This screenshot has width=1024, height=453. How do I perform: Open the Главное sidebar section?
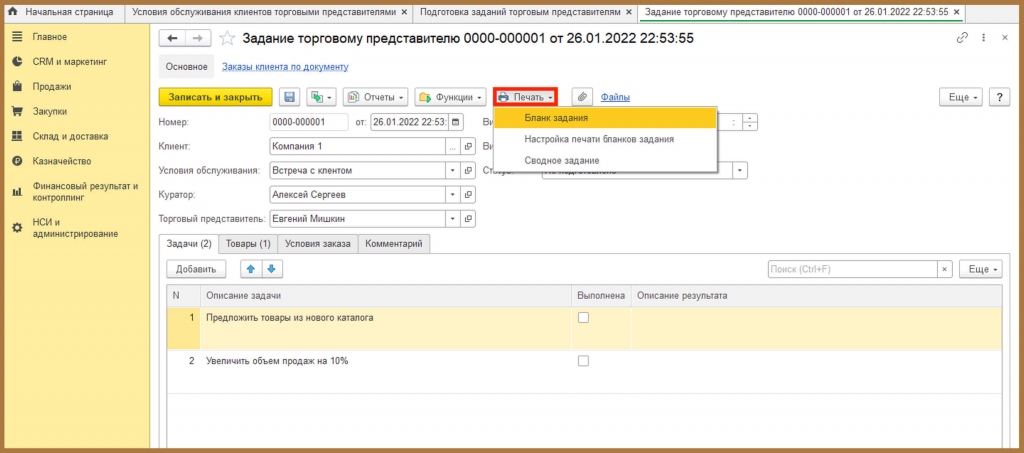click(49, 37)
